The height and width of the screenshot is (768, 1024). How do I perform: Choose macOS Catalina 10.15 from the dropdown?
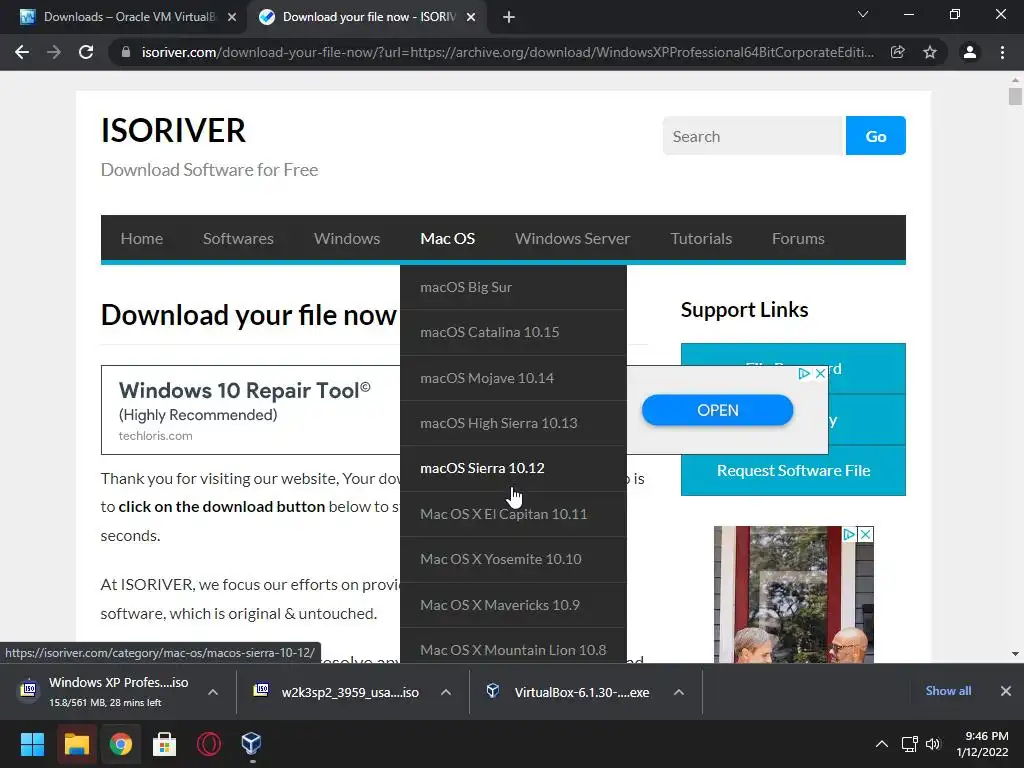coord(513,332)
